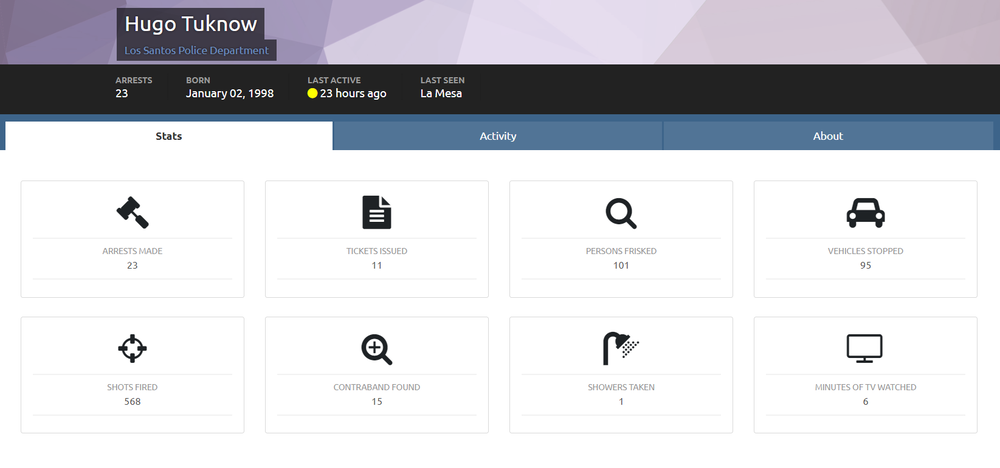The width and height of the screenshot is (1000, 468).
Task: Click the magnifier icon for Persons Frisked
Action: [x=621, y=213]
